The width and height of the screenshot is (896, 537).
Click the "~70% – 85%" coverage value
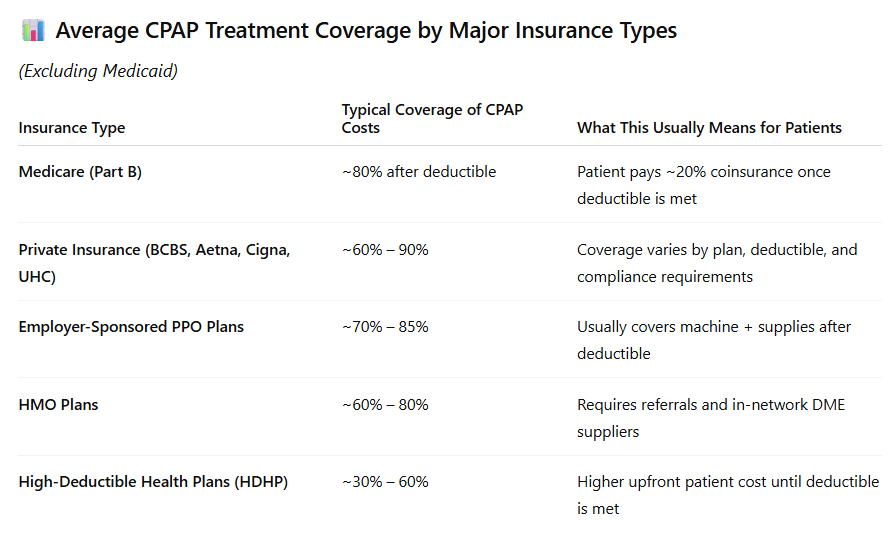385,327
